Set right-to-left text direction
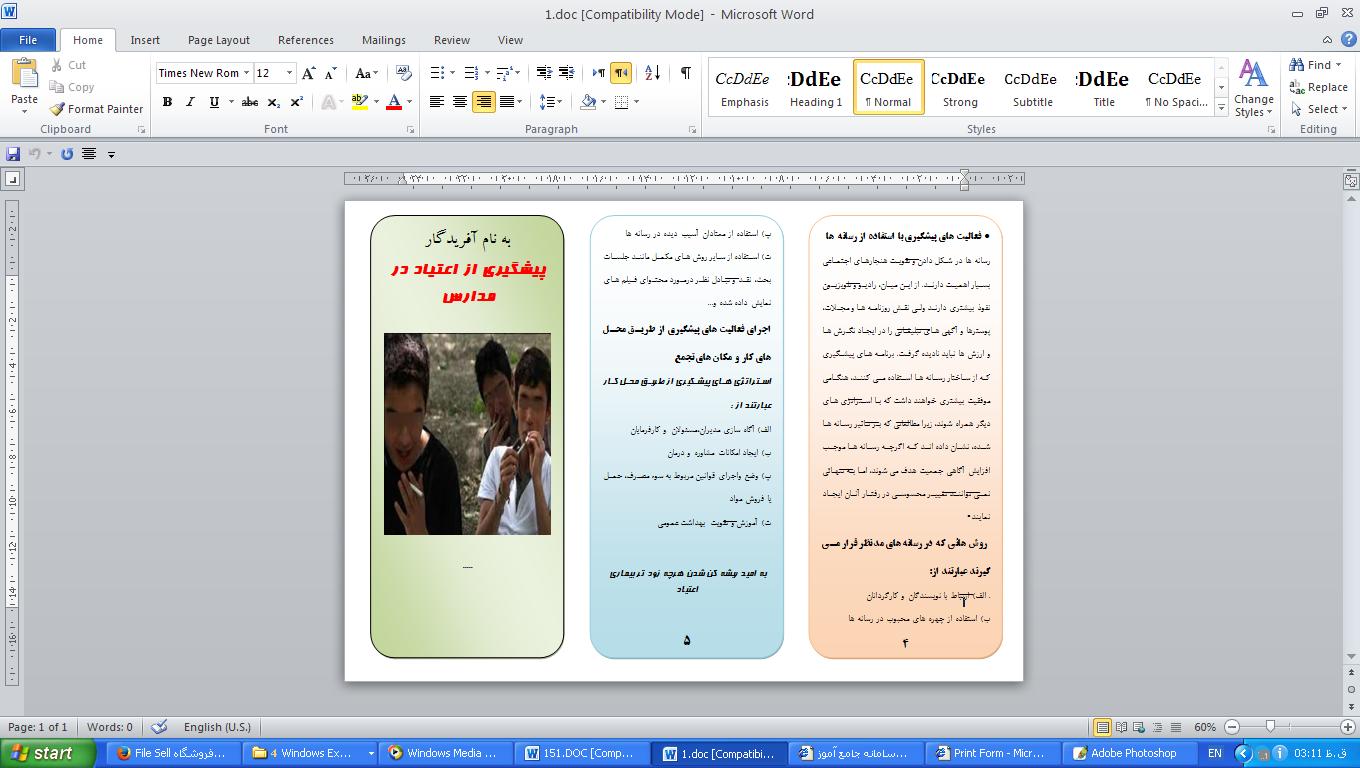The width and height of the screenshot is (1360, 768). 621,73
